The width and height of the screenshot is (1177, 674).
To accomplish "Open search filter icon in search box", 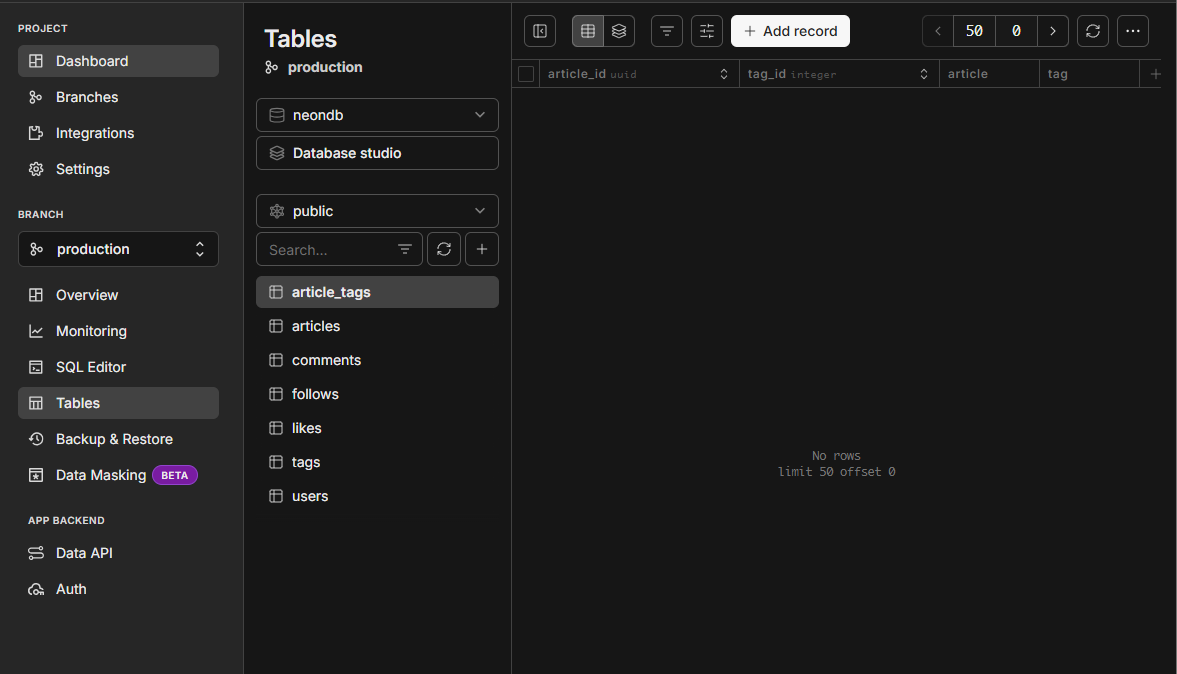I will tap(405, 249).
